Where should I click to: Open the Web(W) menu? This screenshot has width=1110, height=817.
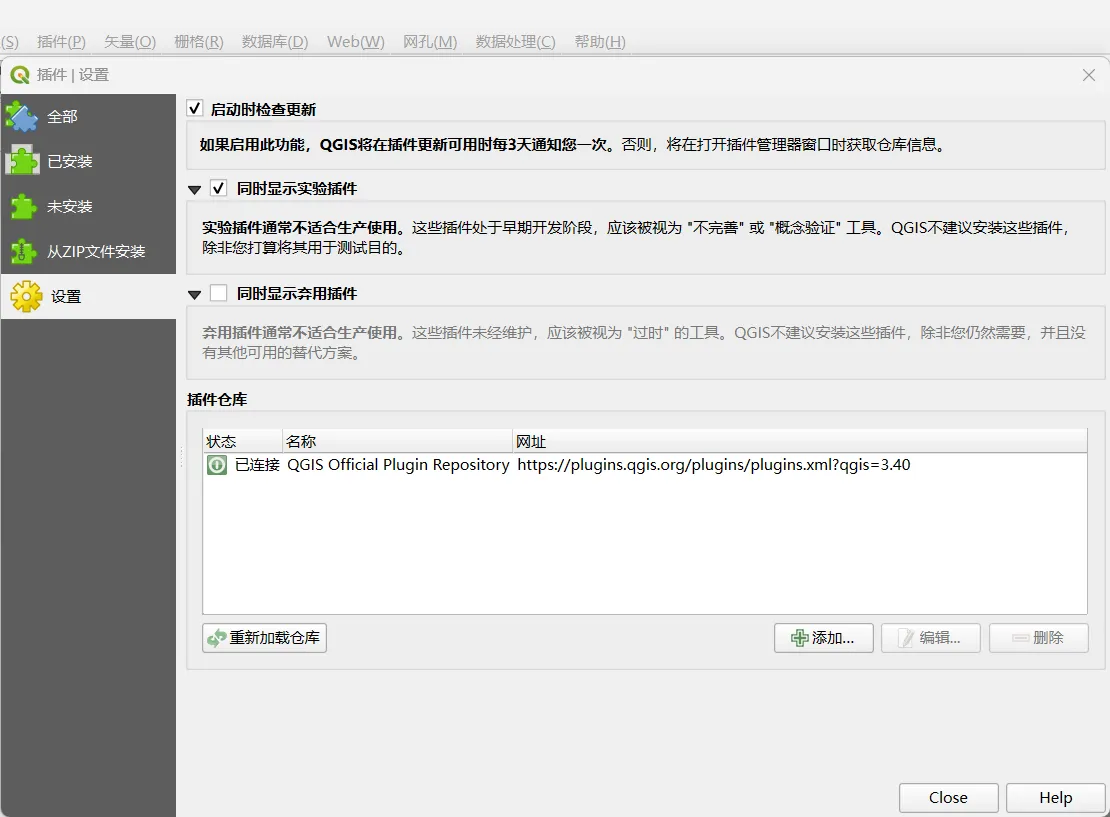click(355, 42)
